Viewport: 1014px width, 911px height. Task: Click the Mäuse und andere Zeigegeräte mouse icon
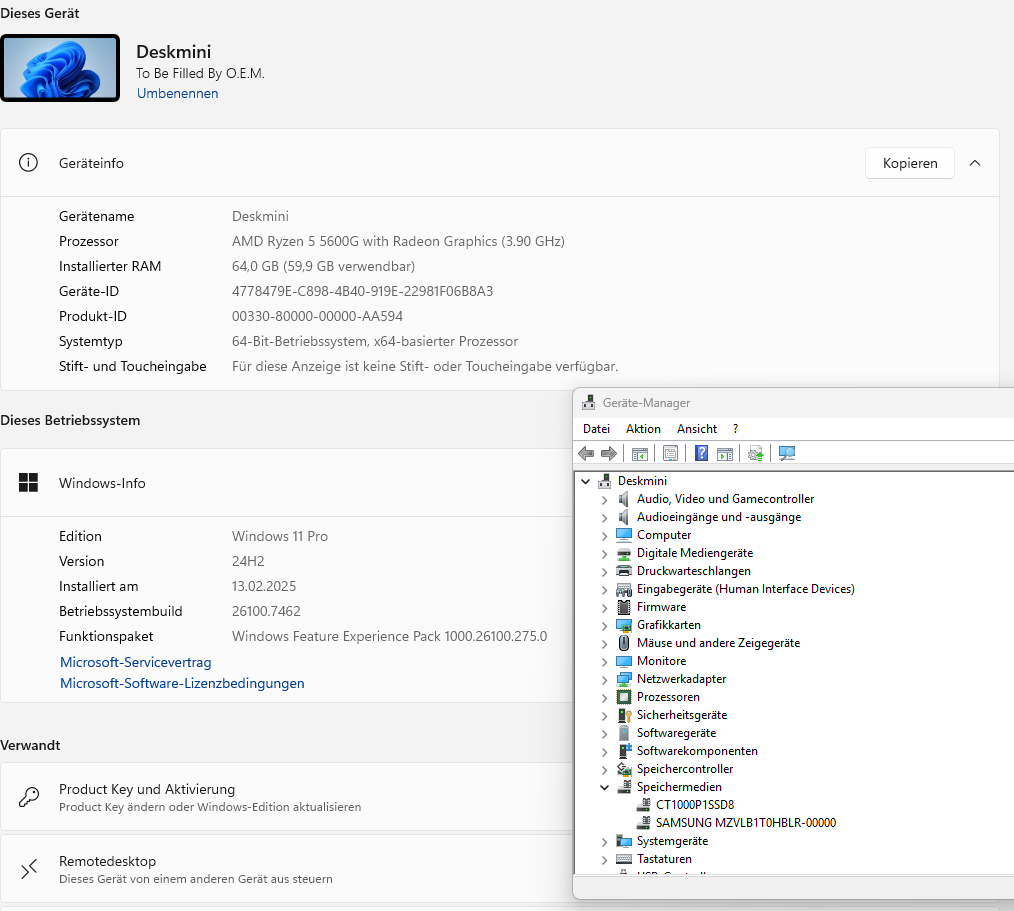[623, 643]
